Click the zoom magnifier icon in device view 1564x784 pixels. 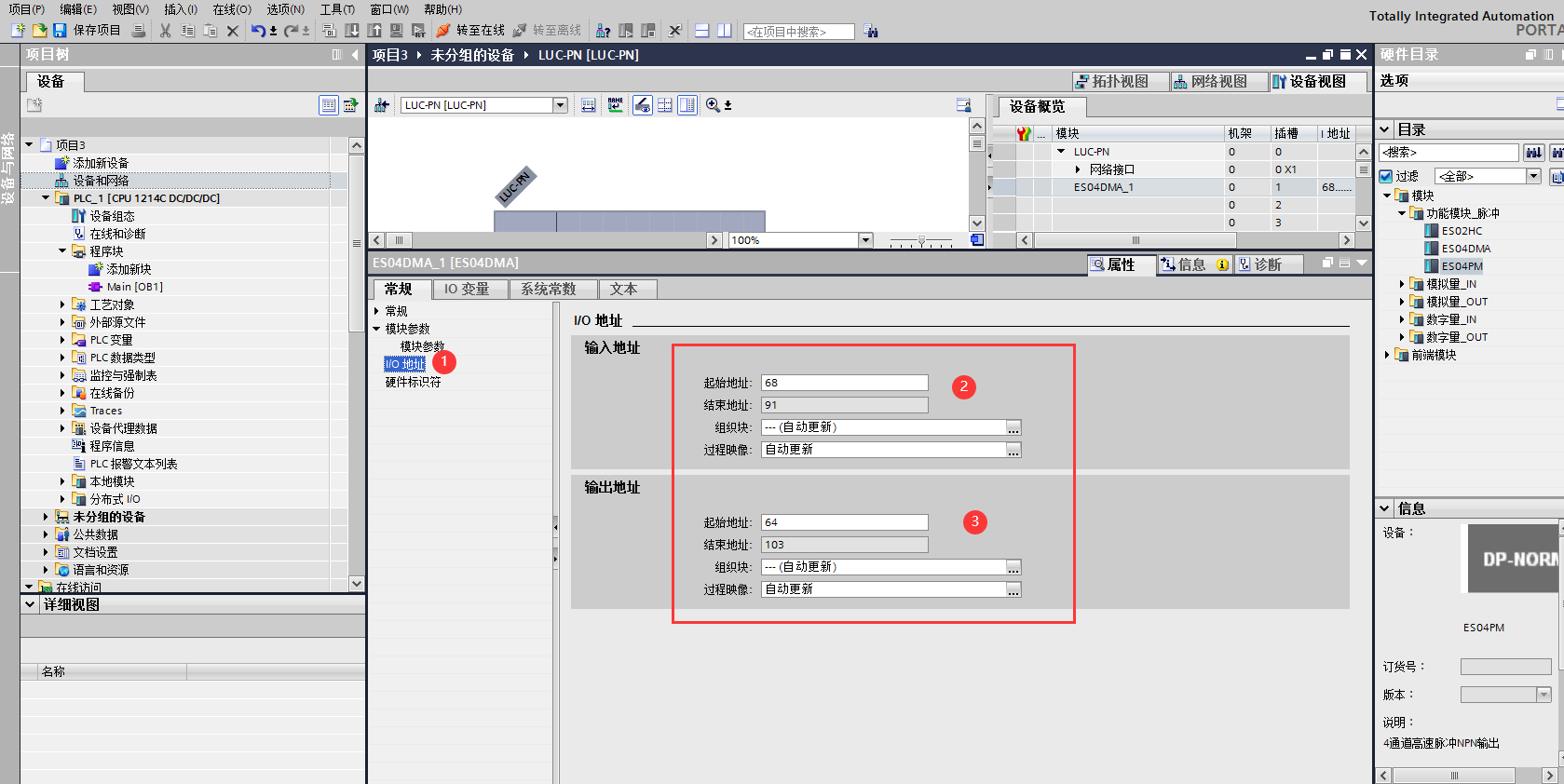coord(713,105)
